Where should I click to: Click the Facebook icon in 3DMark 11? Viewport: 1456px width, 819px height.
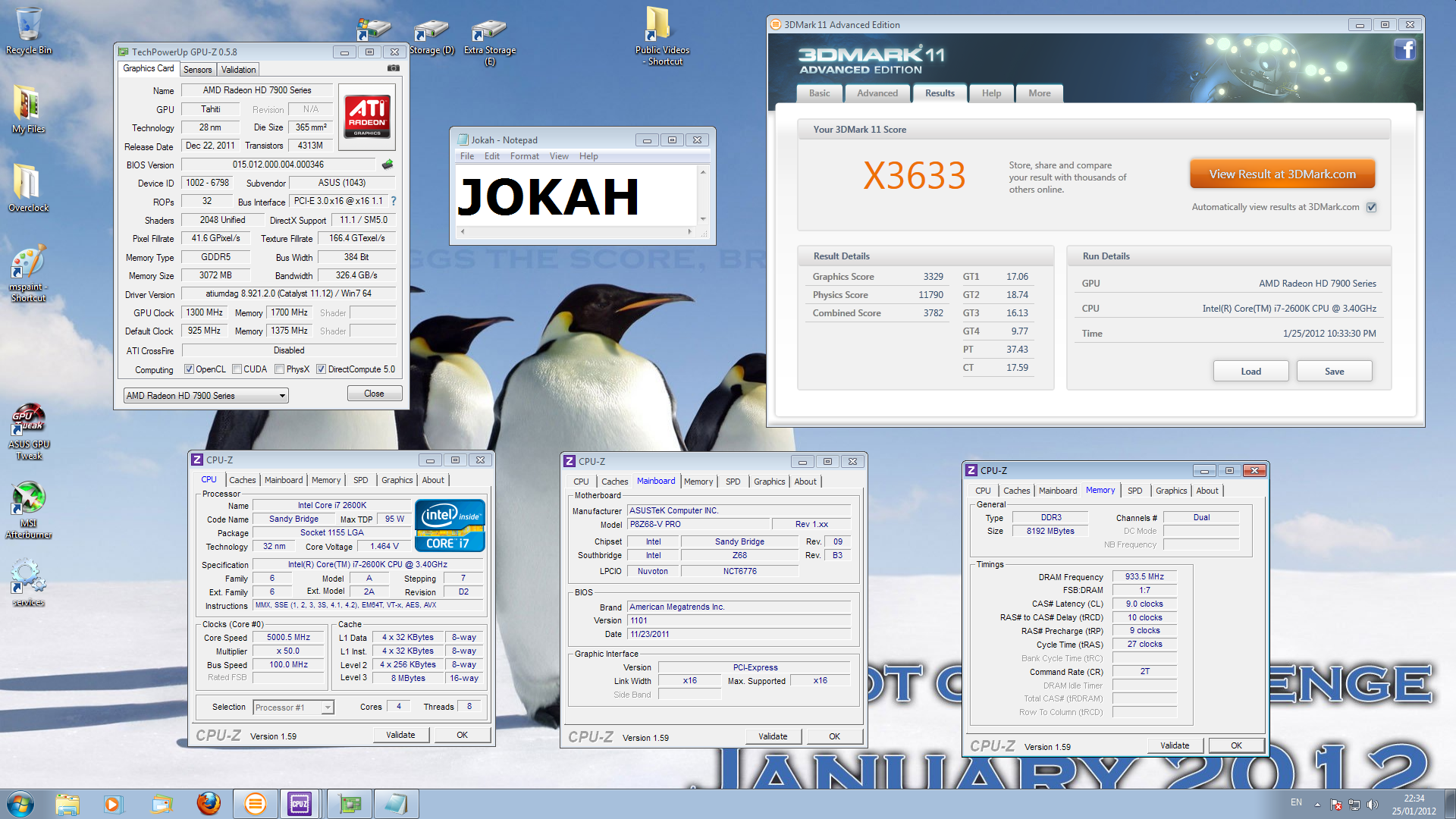tap(1404, 50)
